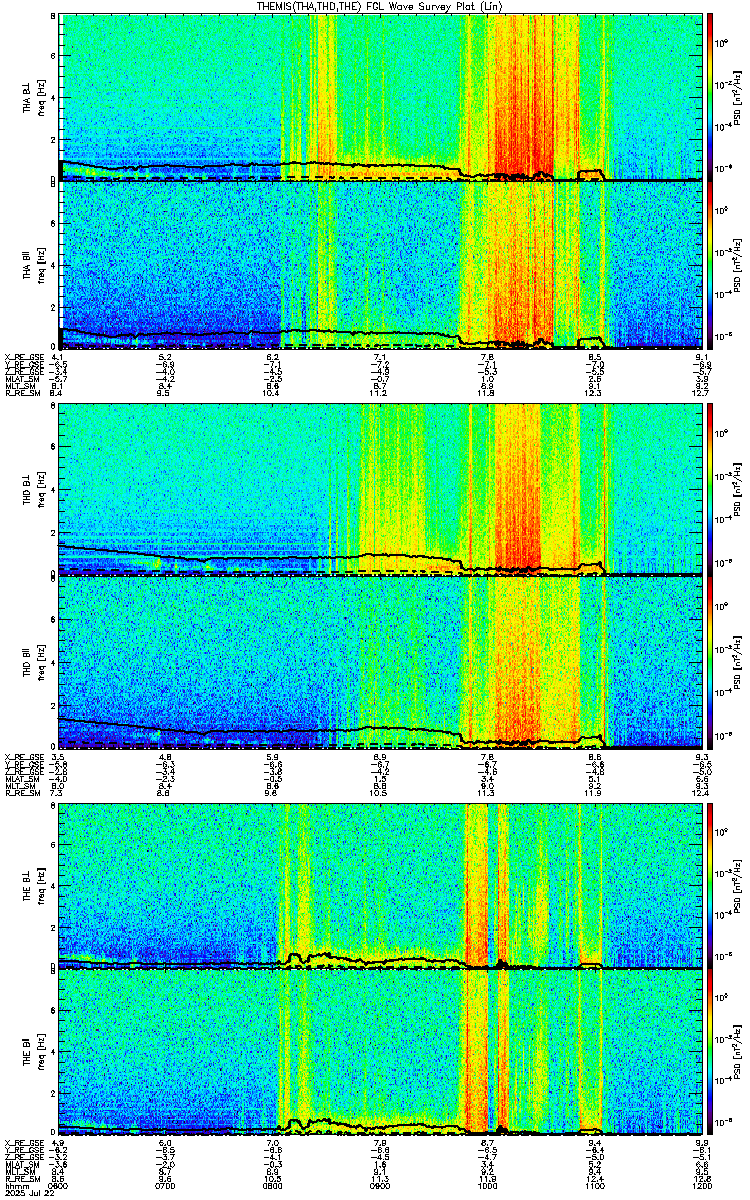
Task: Click the THA BL PSD color bar
Action: point(711,96)
